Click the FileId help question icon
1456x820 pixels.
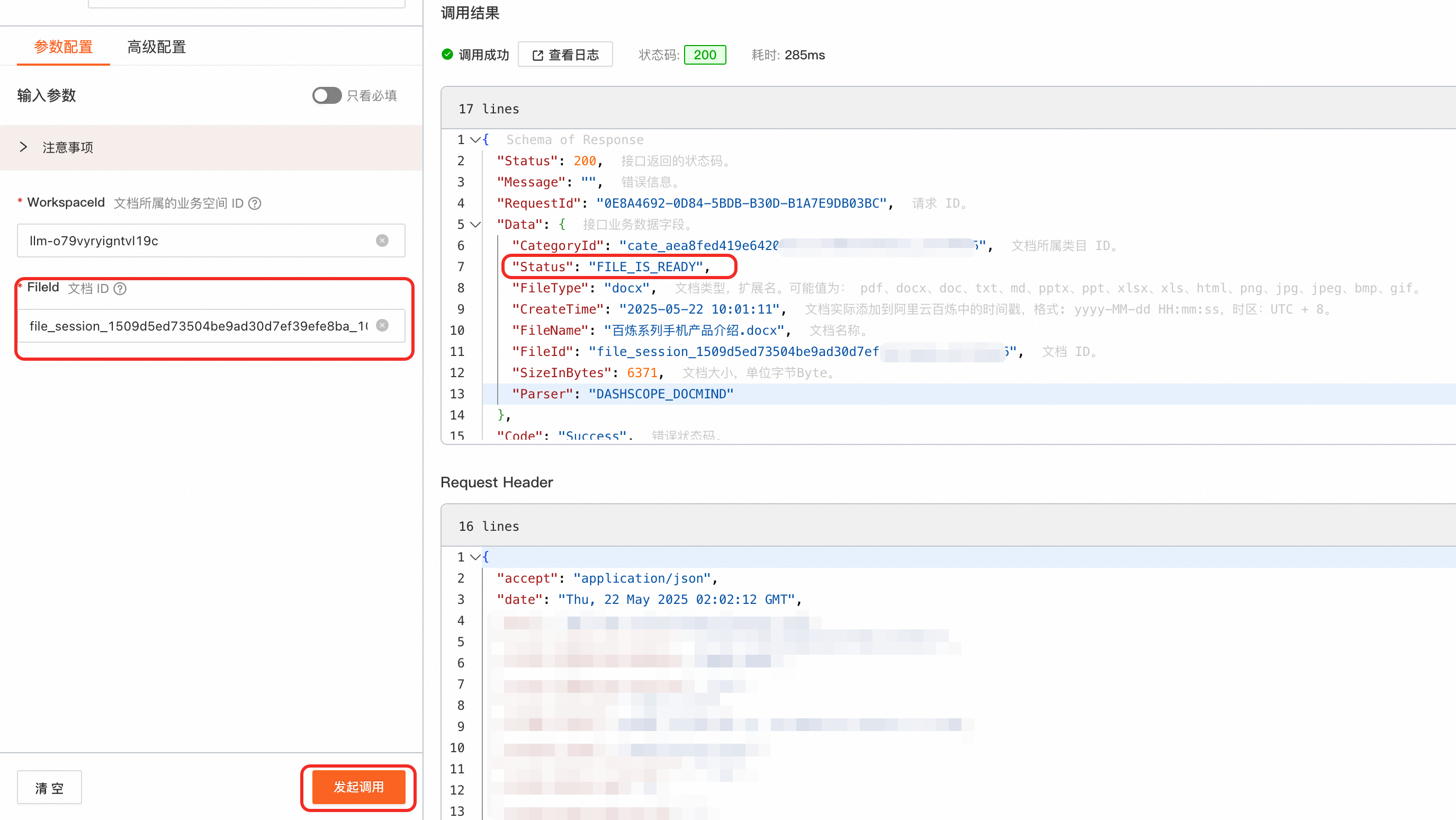click(120, 289)
